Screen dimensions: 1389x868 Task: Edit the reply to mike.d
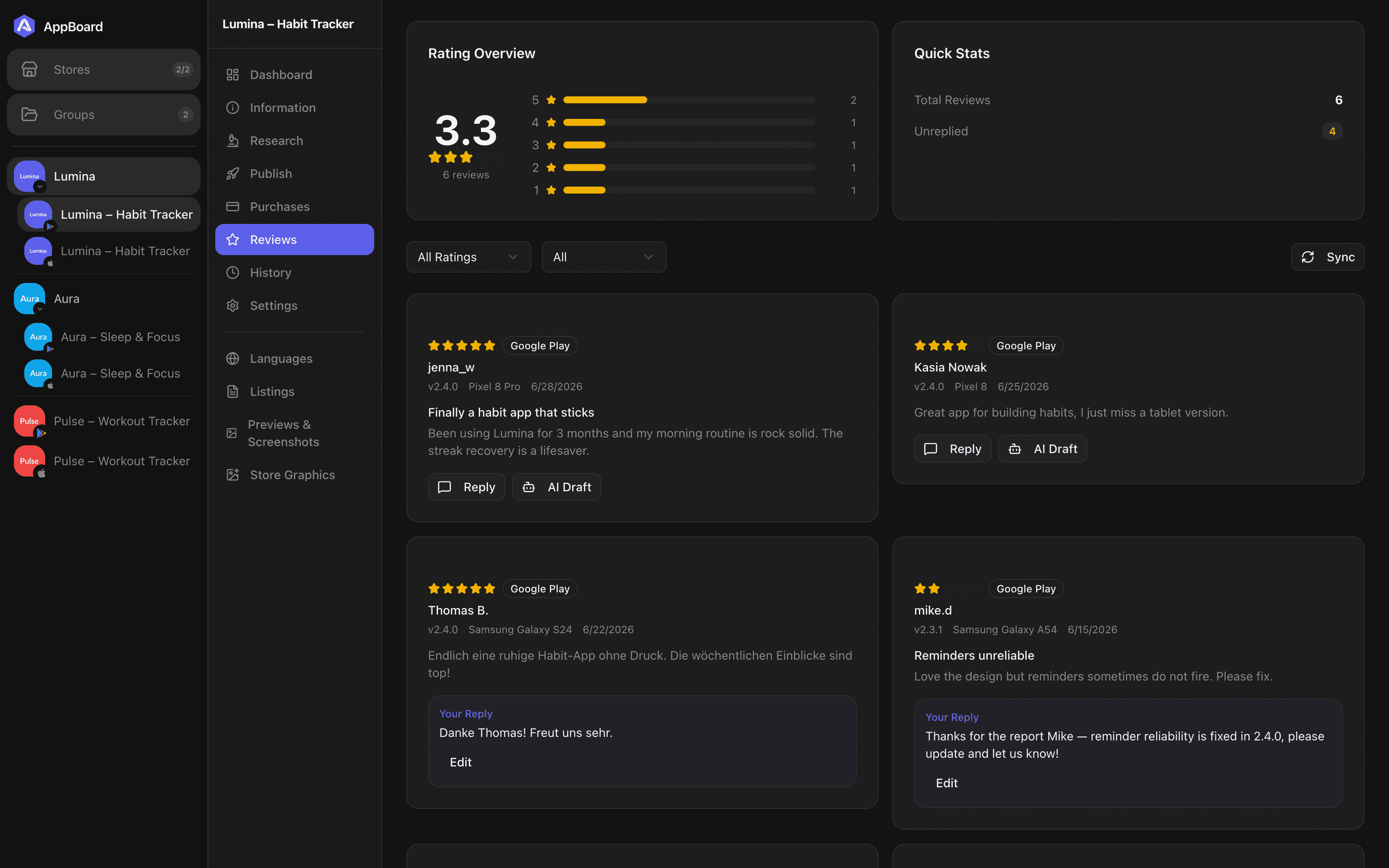946,783
